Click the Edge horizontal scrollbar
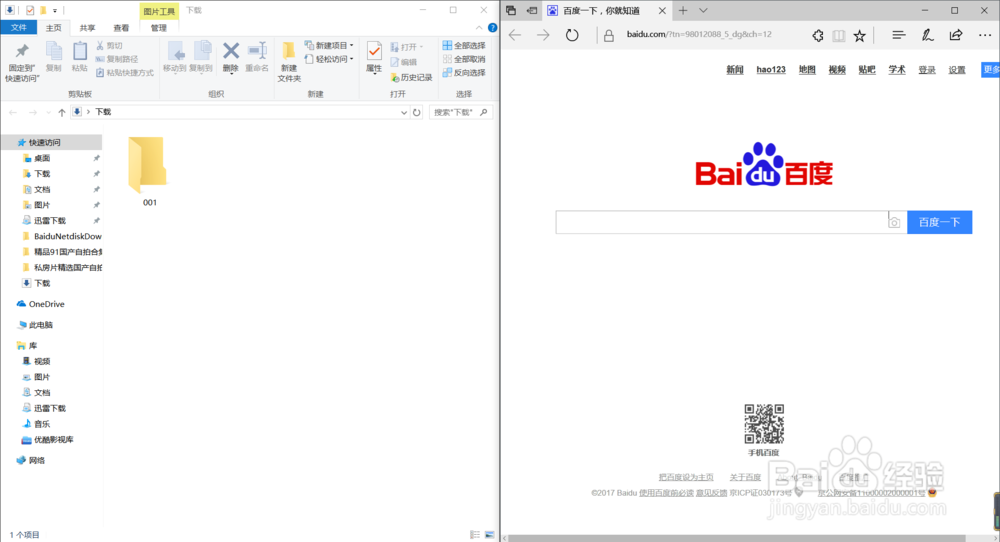This screenshot has width=1000, height=542. (x=737, y=538)
